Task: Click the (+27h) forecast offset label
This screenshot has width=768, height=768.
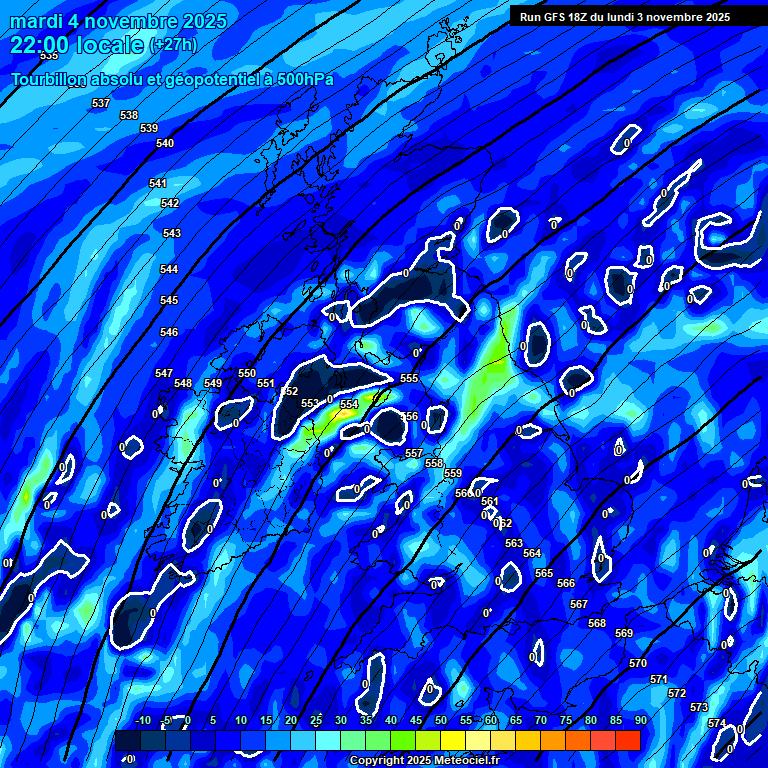Action: point(173,45)
